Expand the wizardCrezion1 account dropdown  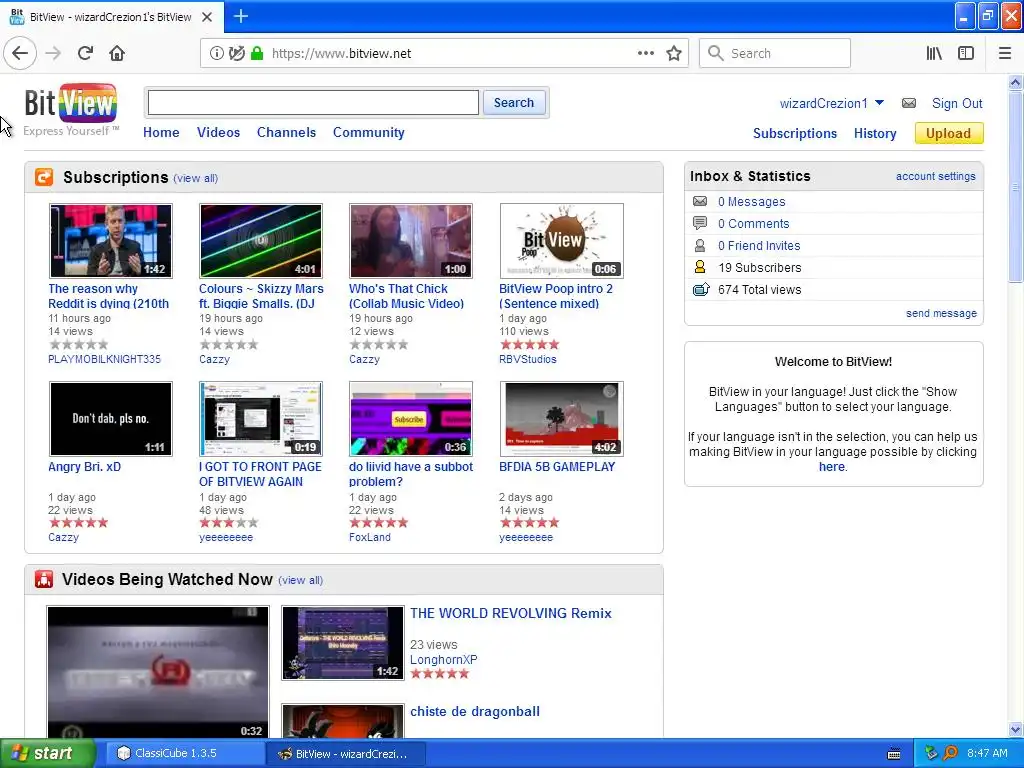pos(879,103)
